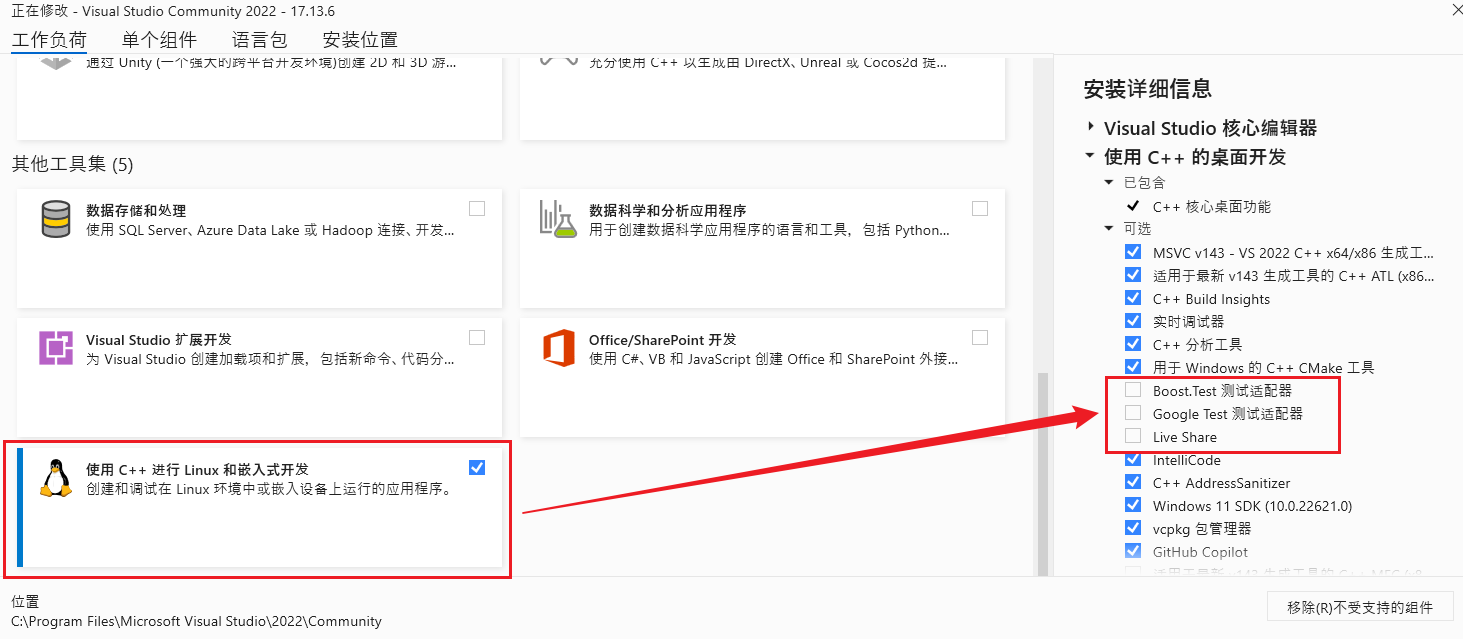Enable the 数据存储和处理 workload checkbox
1463x639 pixels.
click(477, 208)
